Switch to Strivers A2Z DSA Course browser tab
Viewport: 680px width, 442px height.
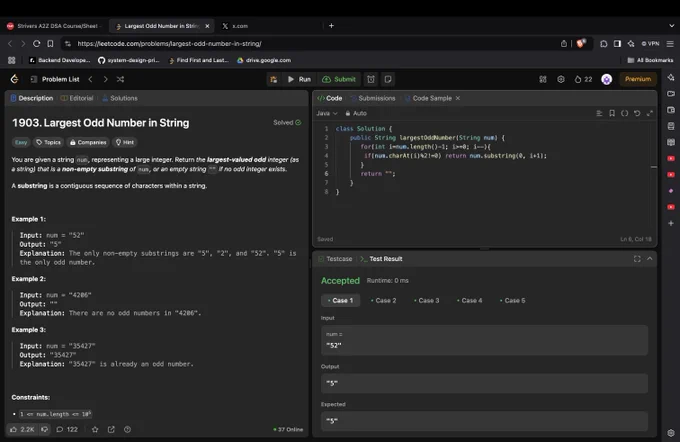coord(54,26)
